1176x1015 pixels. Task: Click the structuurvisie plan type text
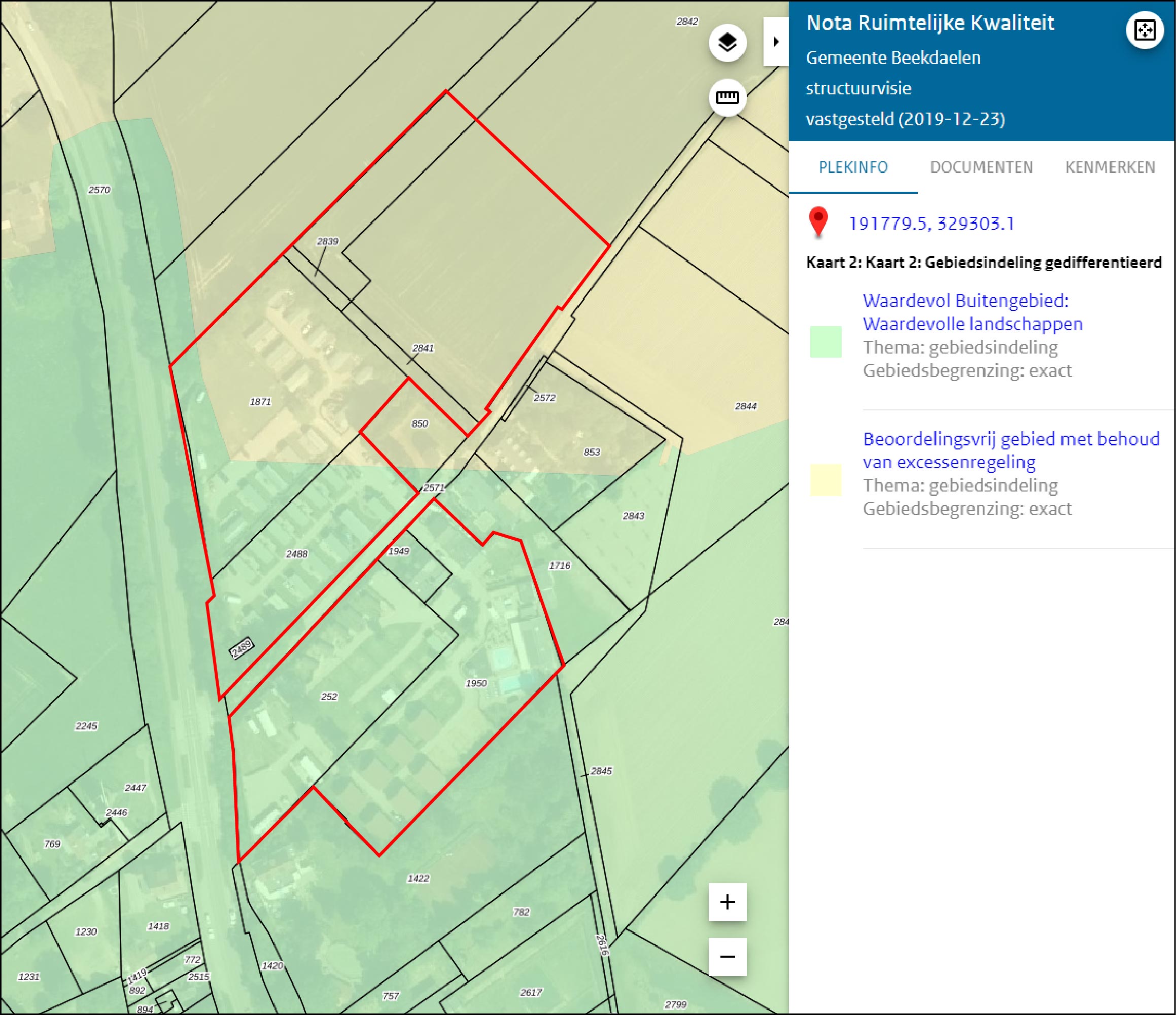coord(858,88)
